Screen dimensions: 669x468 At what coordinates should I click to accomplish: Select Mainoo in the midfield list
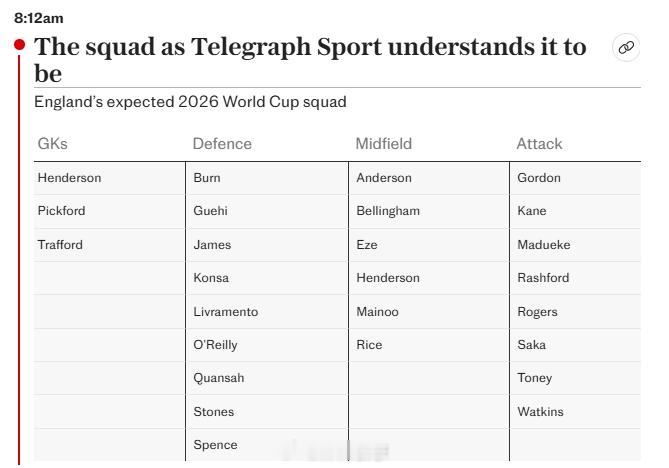pyautogui.click(x=378, y=312)
